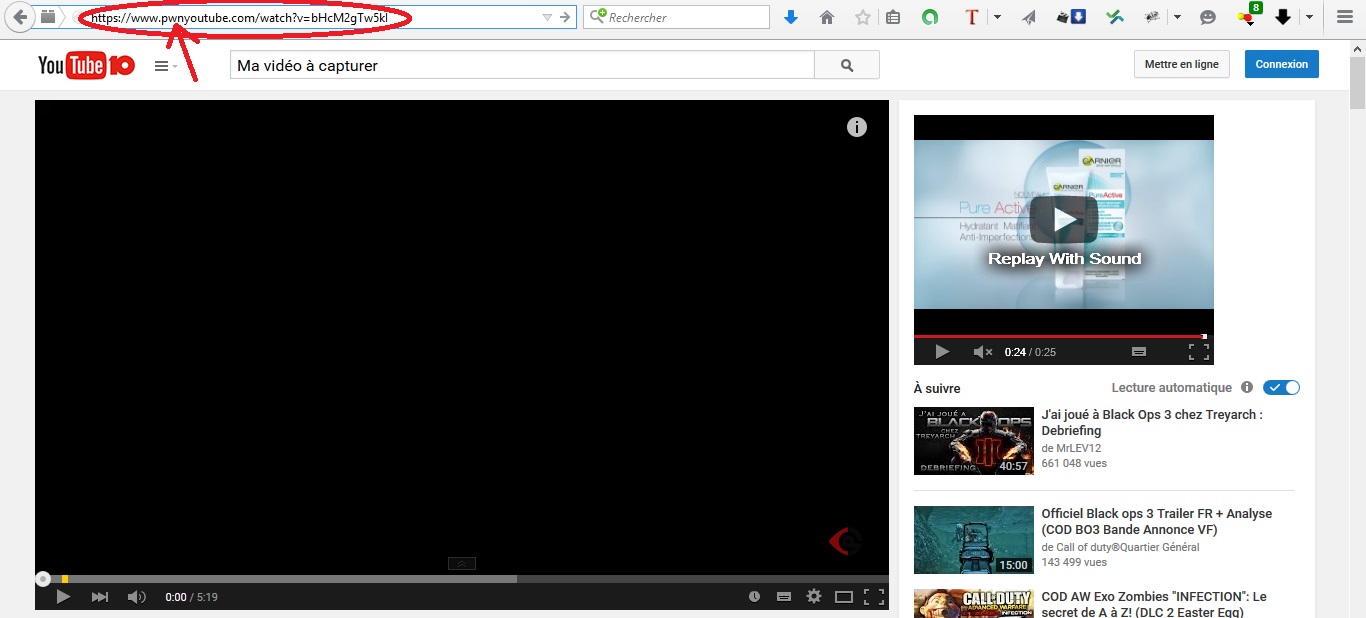Viewport: 1366px width, 618px height.
Task: Toggle captions on the Garnier ad
Action: [1138, 352]
